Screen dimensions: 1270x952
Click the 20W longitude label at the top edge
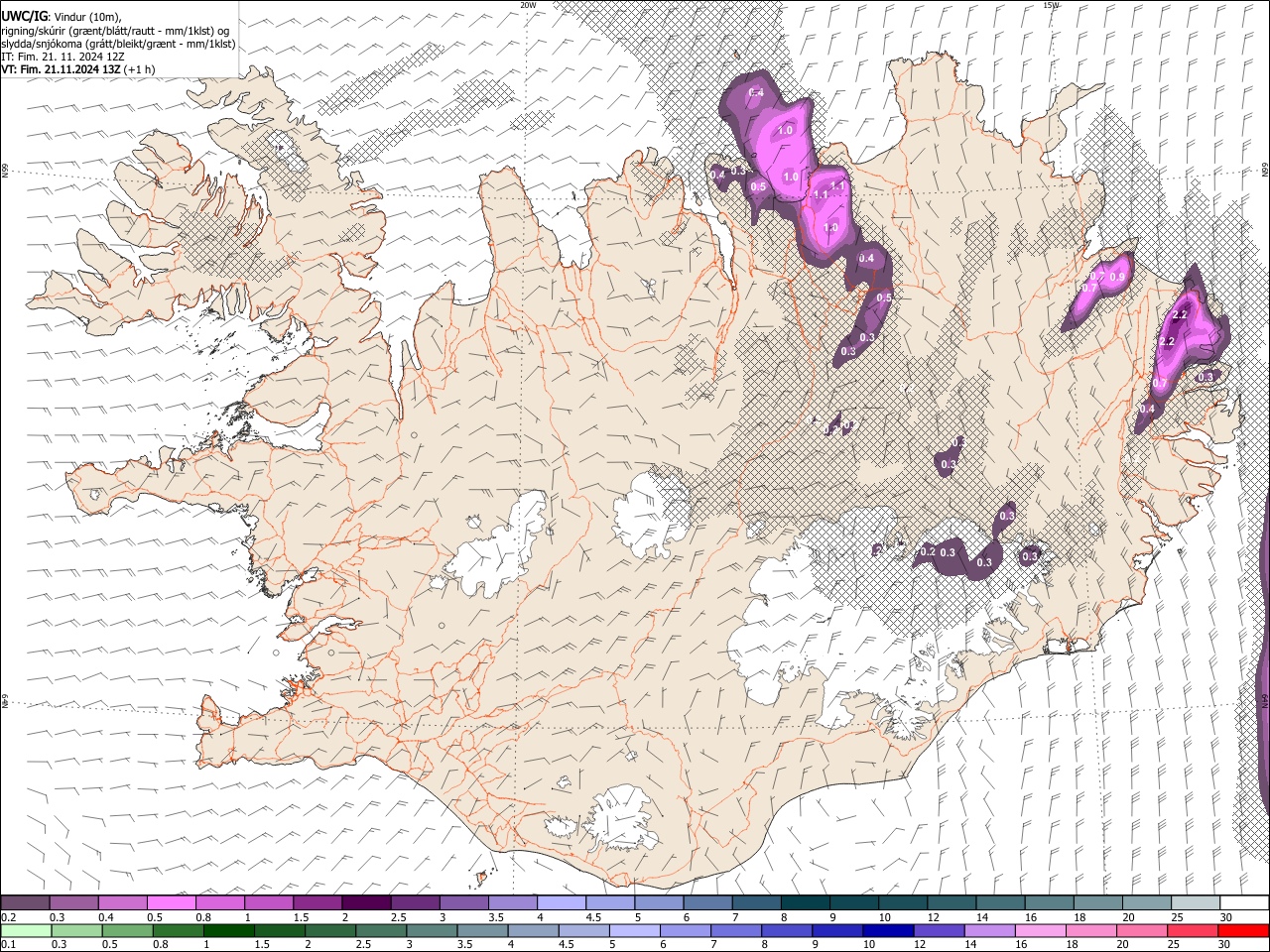coord(528,5)
